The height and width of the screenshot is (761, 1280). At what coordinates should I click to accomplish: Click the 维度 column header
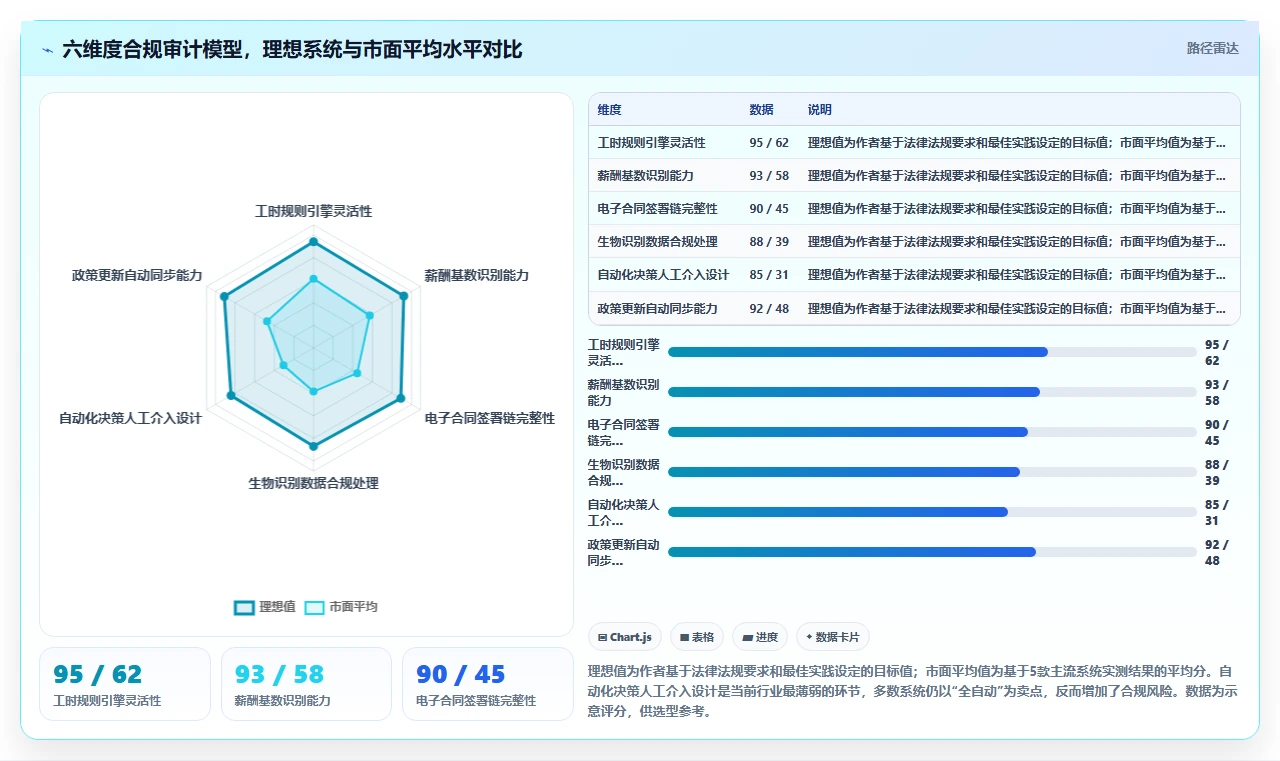[610, 110]
